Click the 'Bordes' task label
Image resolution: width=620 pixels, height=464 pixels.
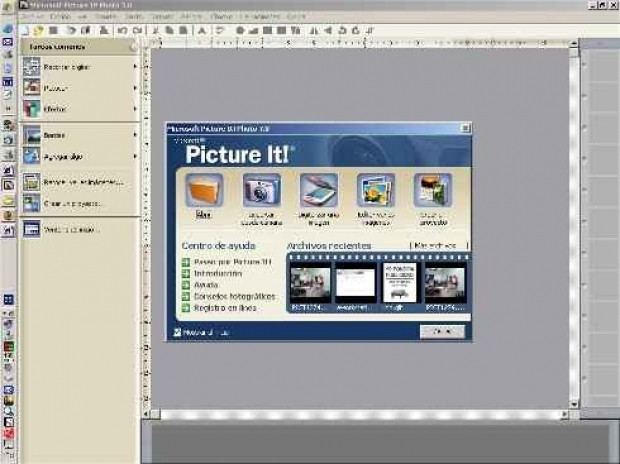click(54, 135)
